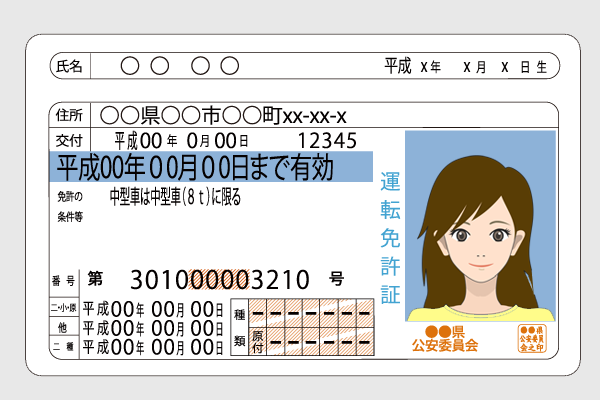Click the 他 row date

(x=152, y=327)
